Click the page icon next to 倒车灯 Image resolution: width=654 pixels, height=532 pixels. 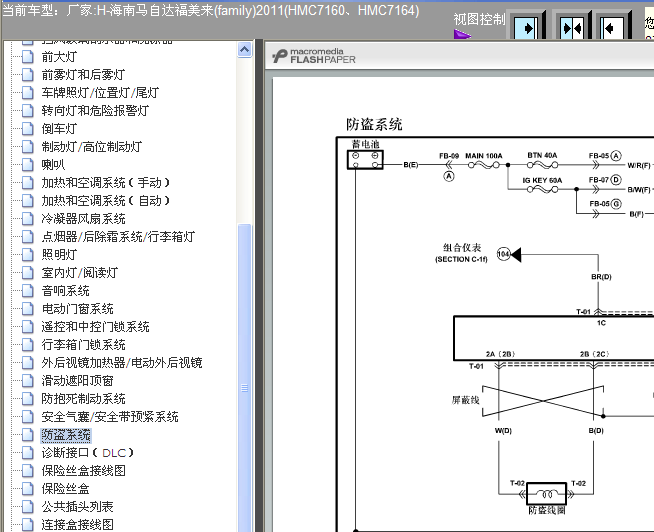click(x=28, y=129)
